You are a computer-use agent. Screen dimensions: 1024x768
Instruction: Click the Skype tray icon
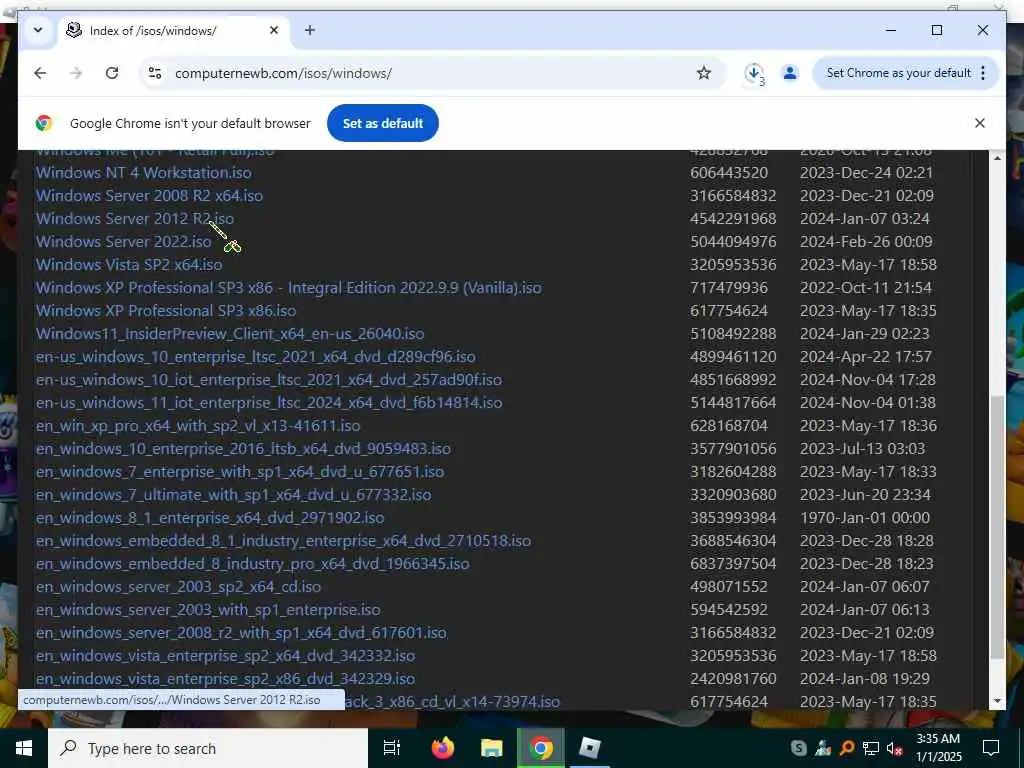coord(798,748)
